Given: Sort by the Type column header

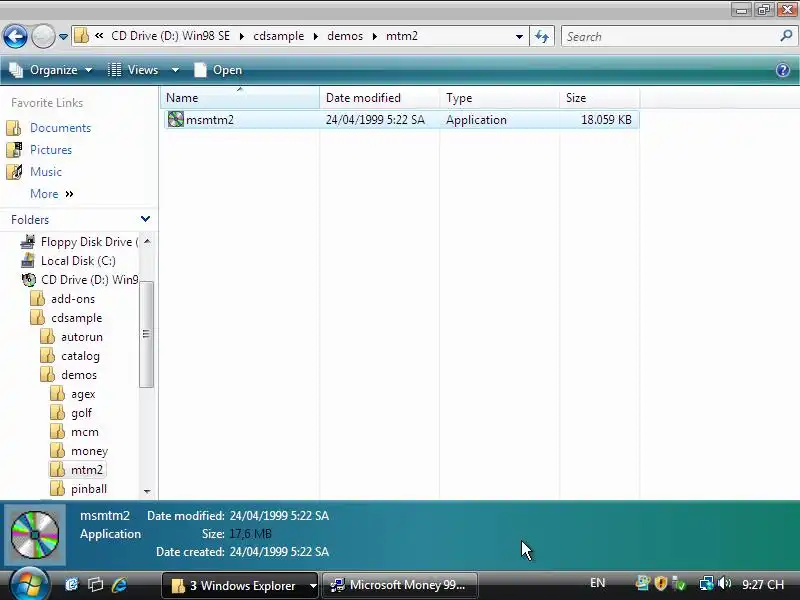Looking at the screenshot, I should coord(499,97).
